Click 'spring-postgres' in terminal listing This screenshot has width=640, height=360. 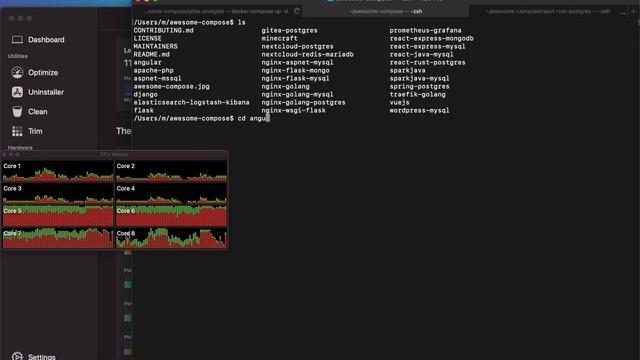point(419,87)
